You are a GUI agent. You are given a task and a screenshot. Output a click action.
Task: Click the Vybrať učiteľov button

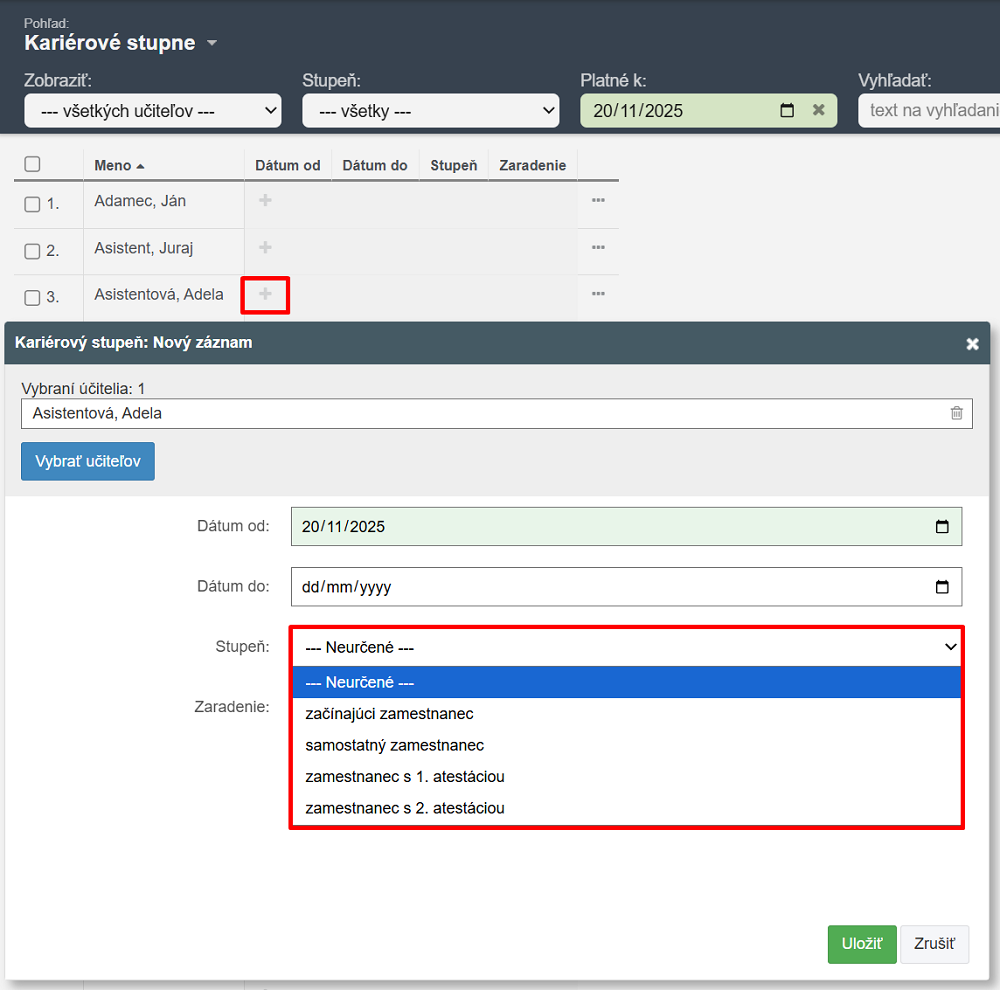tap(88, 461)
